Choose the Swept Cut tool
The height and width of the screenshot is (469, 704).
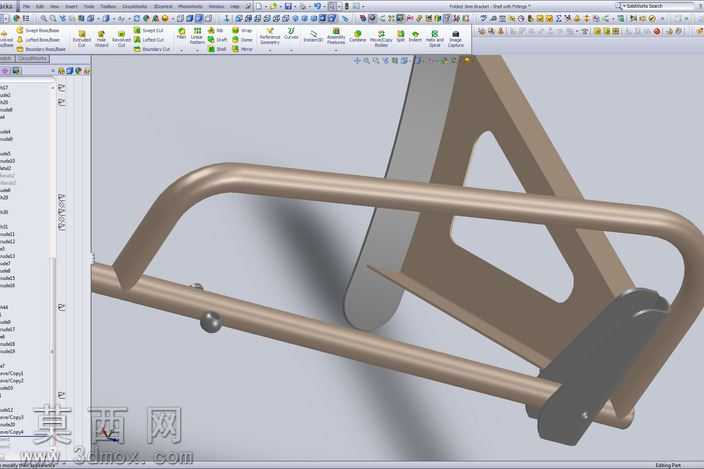(149, 30)
